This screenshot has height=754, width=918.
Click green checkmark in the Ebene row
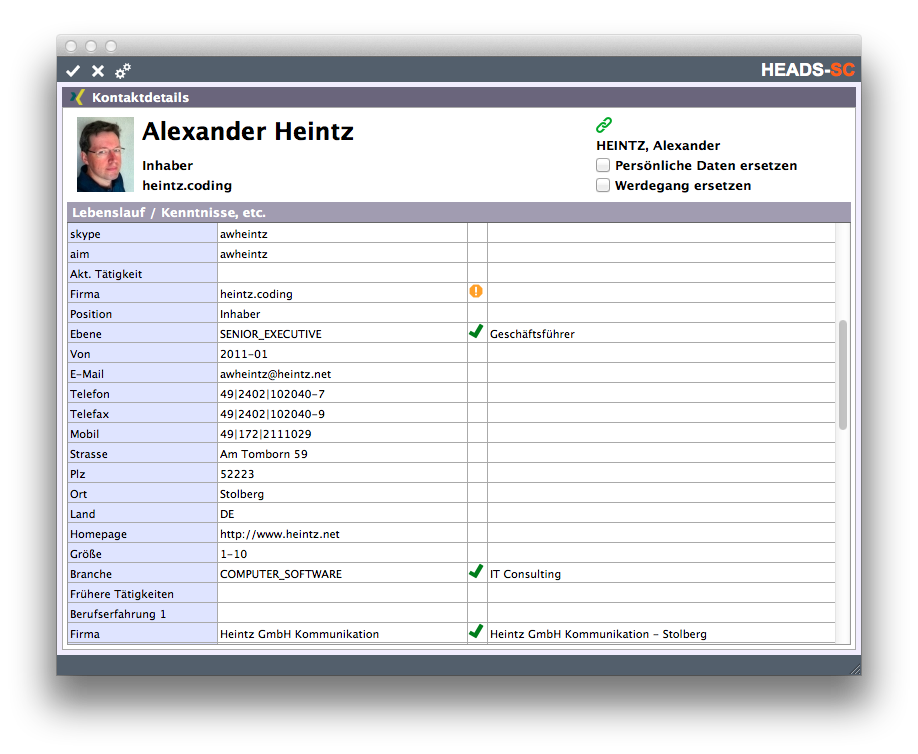click(x=476, y=332)
